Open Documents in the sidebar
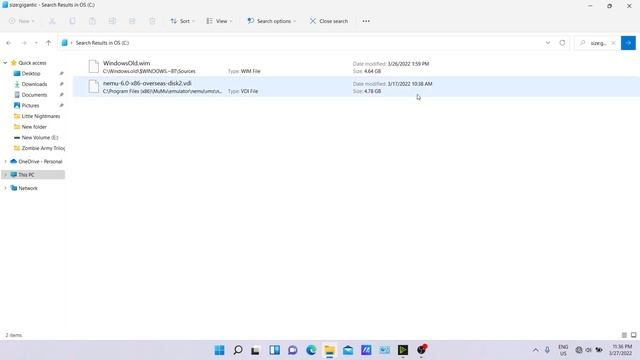 34,95
